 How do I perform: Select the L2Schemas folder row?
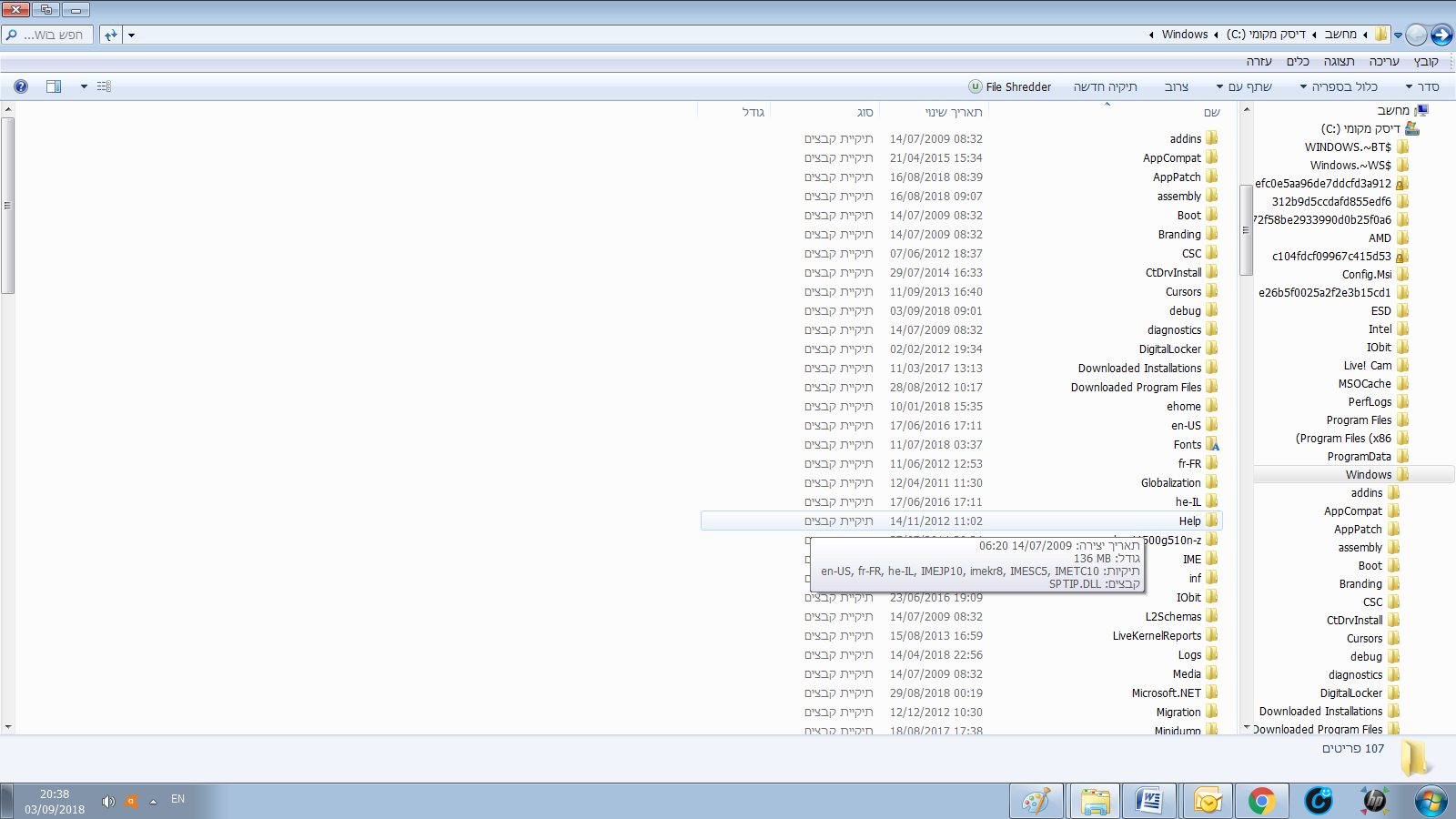tap(961, 616)
